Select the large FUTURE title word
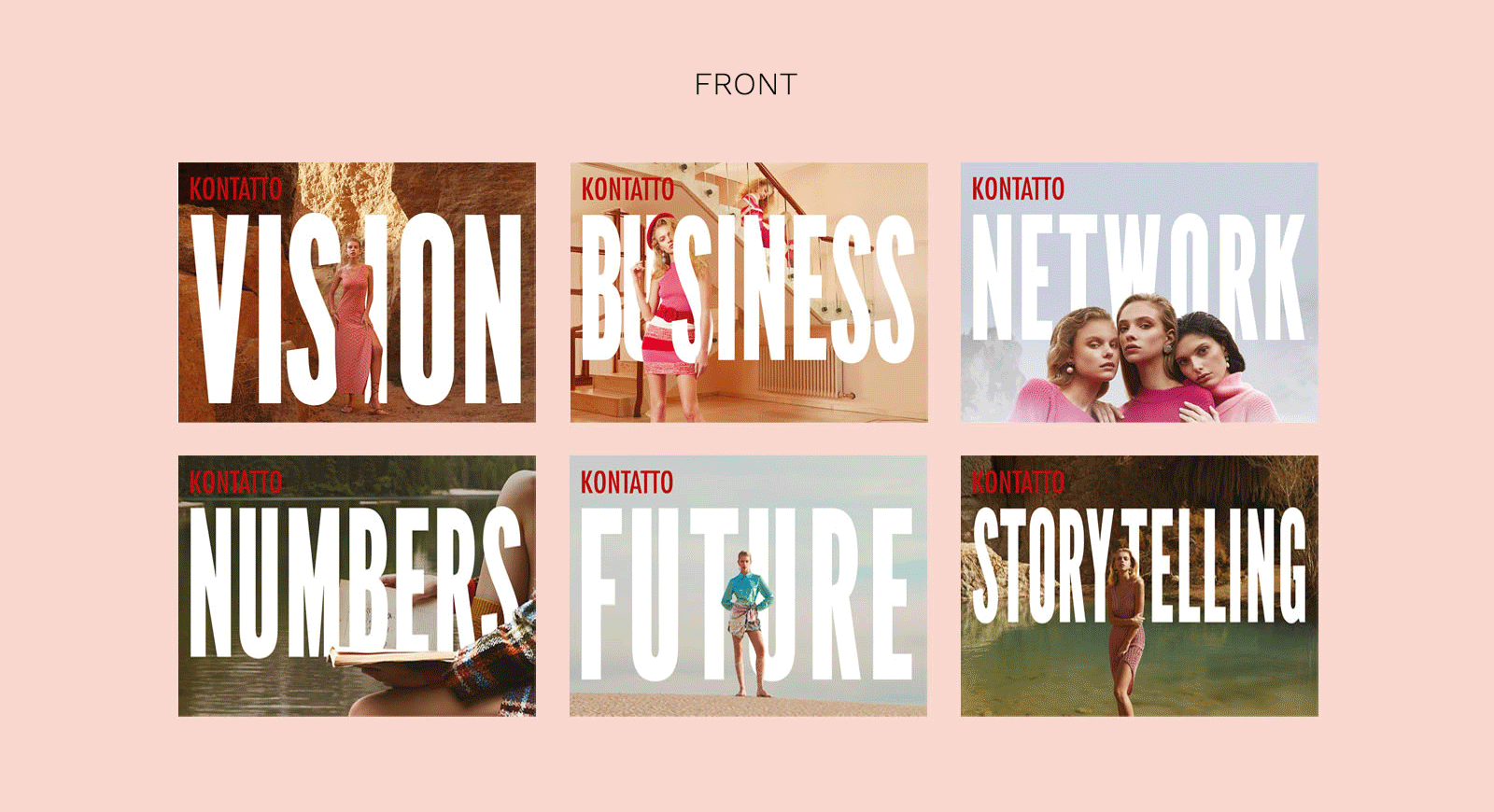The height and width of the screenshot is (812, 1494). 747,594
